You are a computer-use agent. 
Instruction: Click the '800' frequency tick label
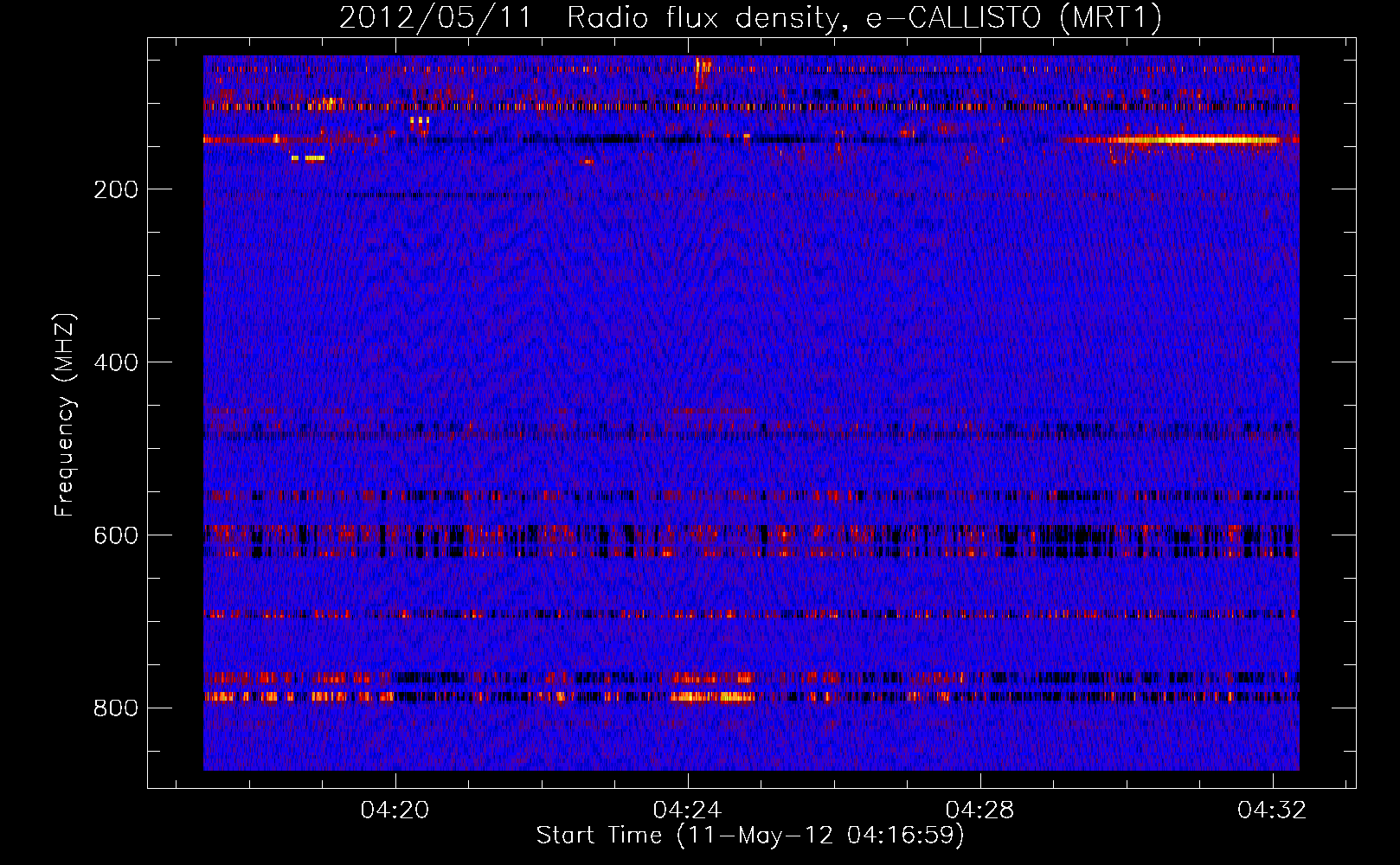[x=116, y=708]
